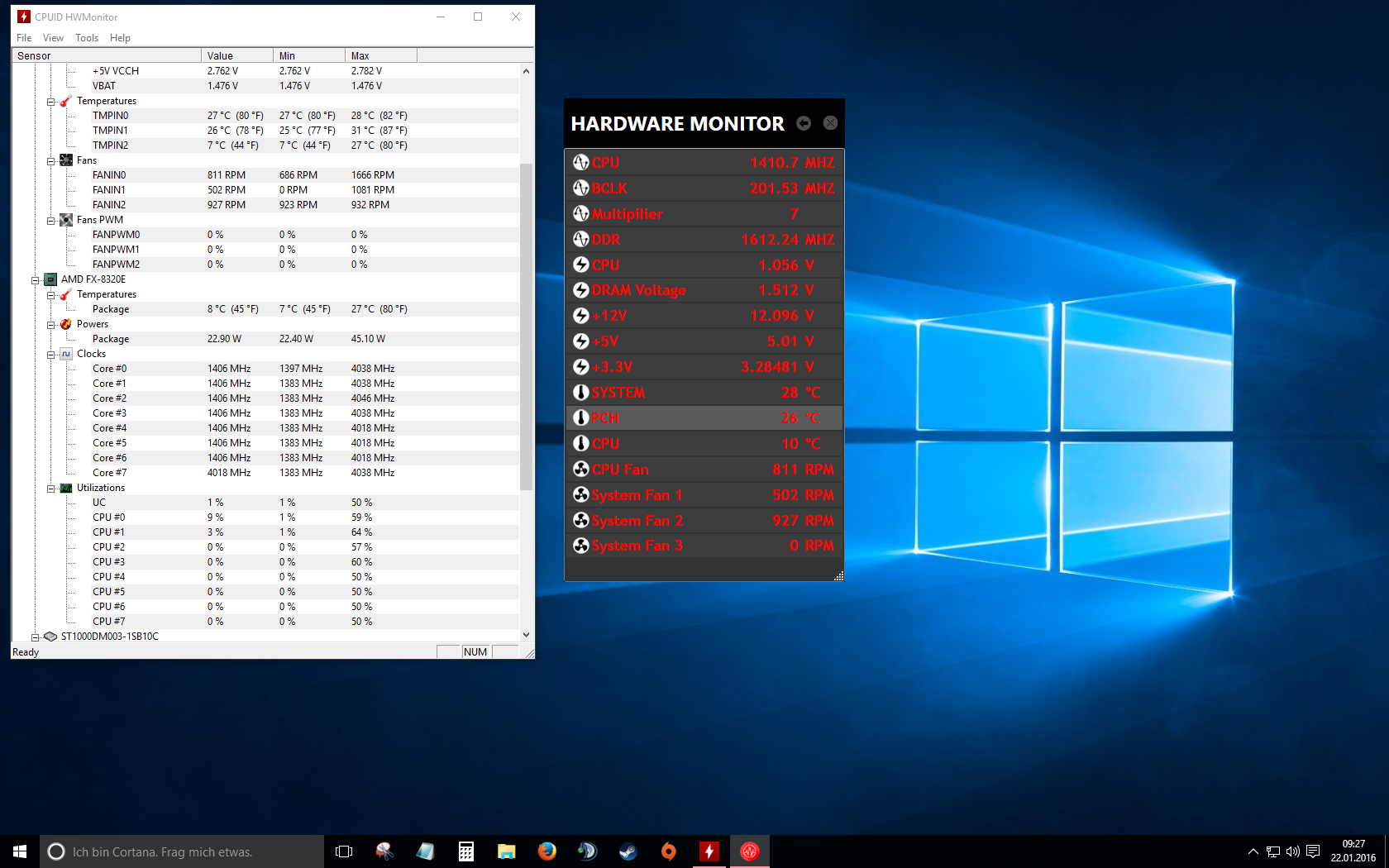The height and width of the screenshot is (868, 1389).
Task: Open Calculator from the taskbar
Action: coord(466,851)
